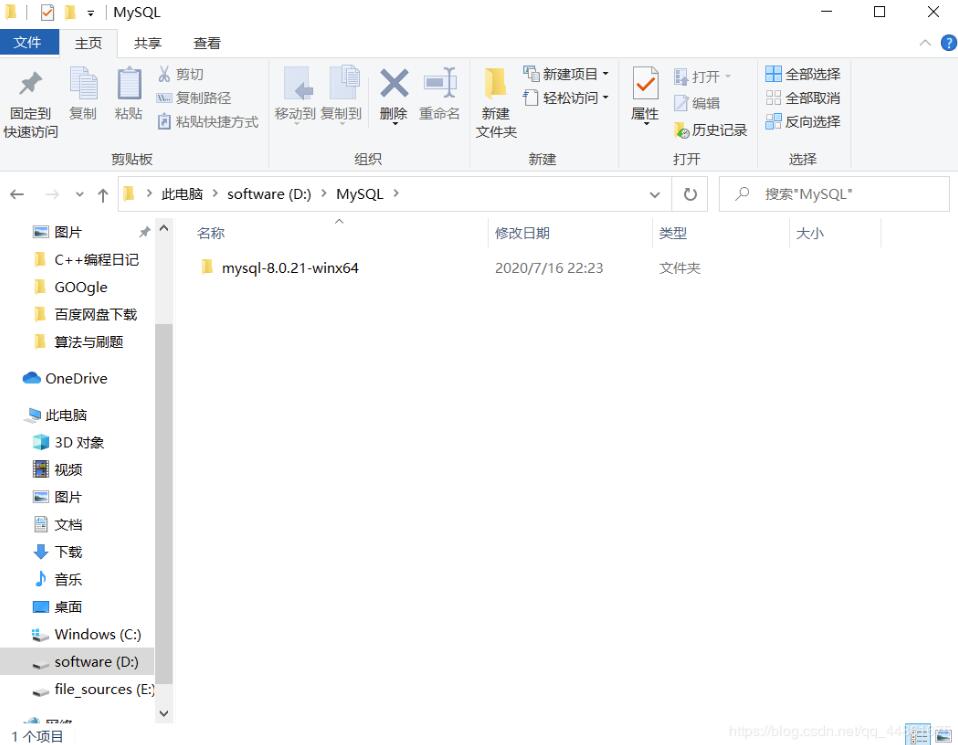Switch to Home (主页) tab

pyautogui.click(x=88, y=43)
